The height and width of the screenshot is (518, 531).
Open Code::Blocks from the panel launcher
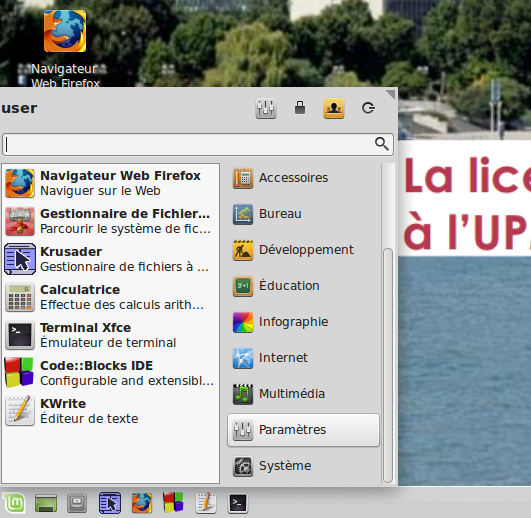(173, 503)
